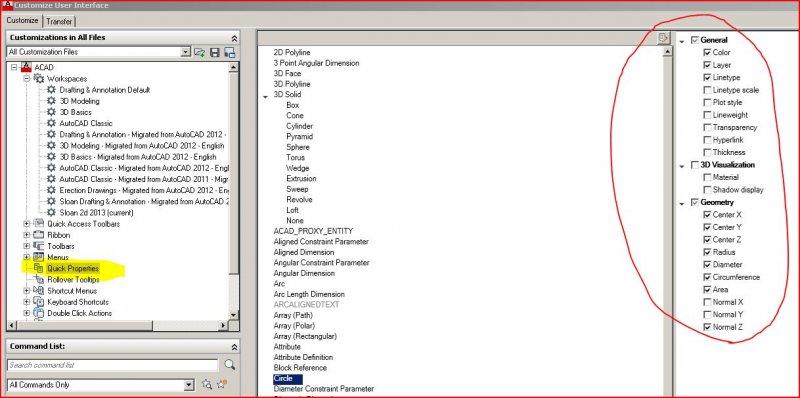Screen dimensions: 800x398
Task: Click the Search command list field
Action: tap(112, 365)
